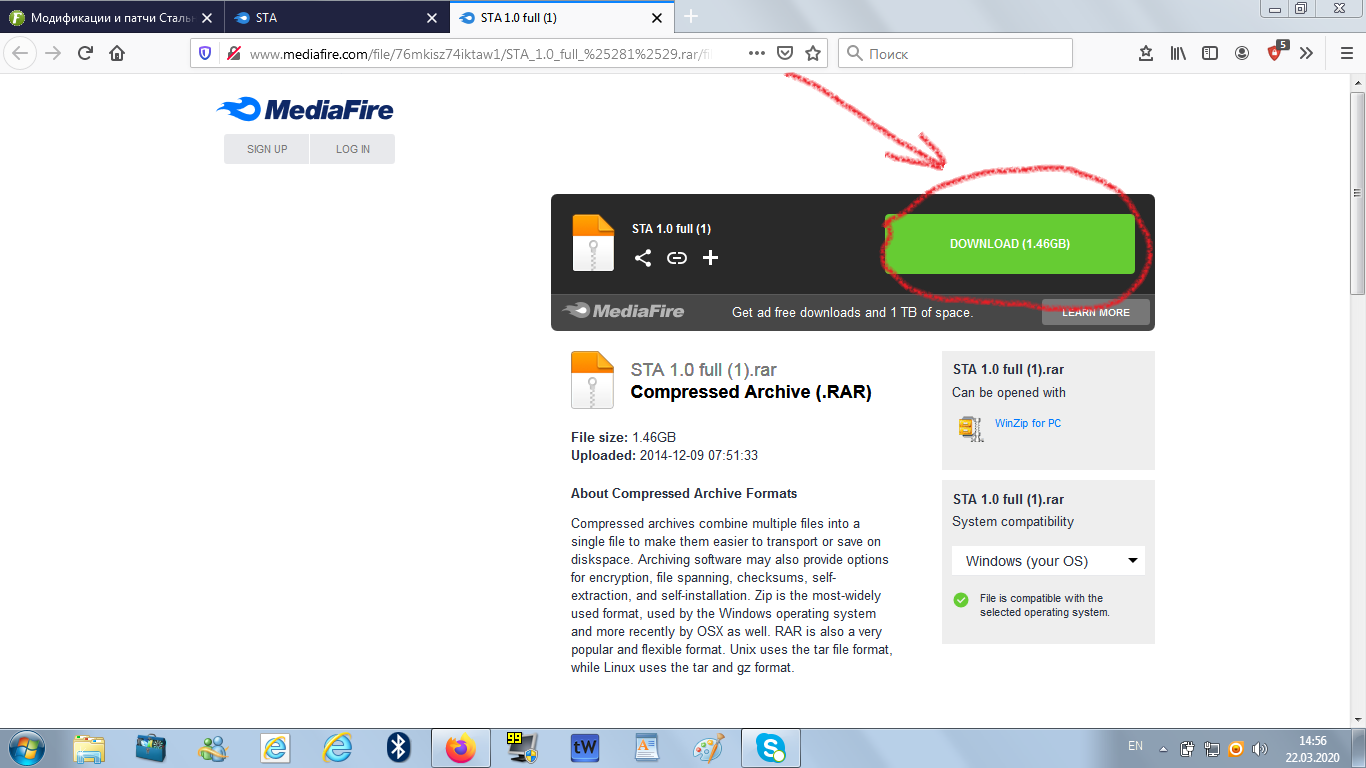The width and height of the screenshot is (1366, 768).
Task: Click the Firefox taskbar icon
Action: point(461,748)
